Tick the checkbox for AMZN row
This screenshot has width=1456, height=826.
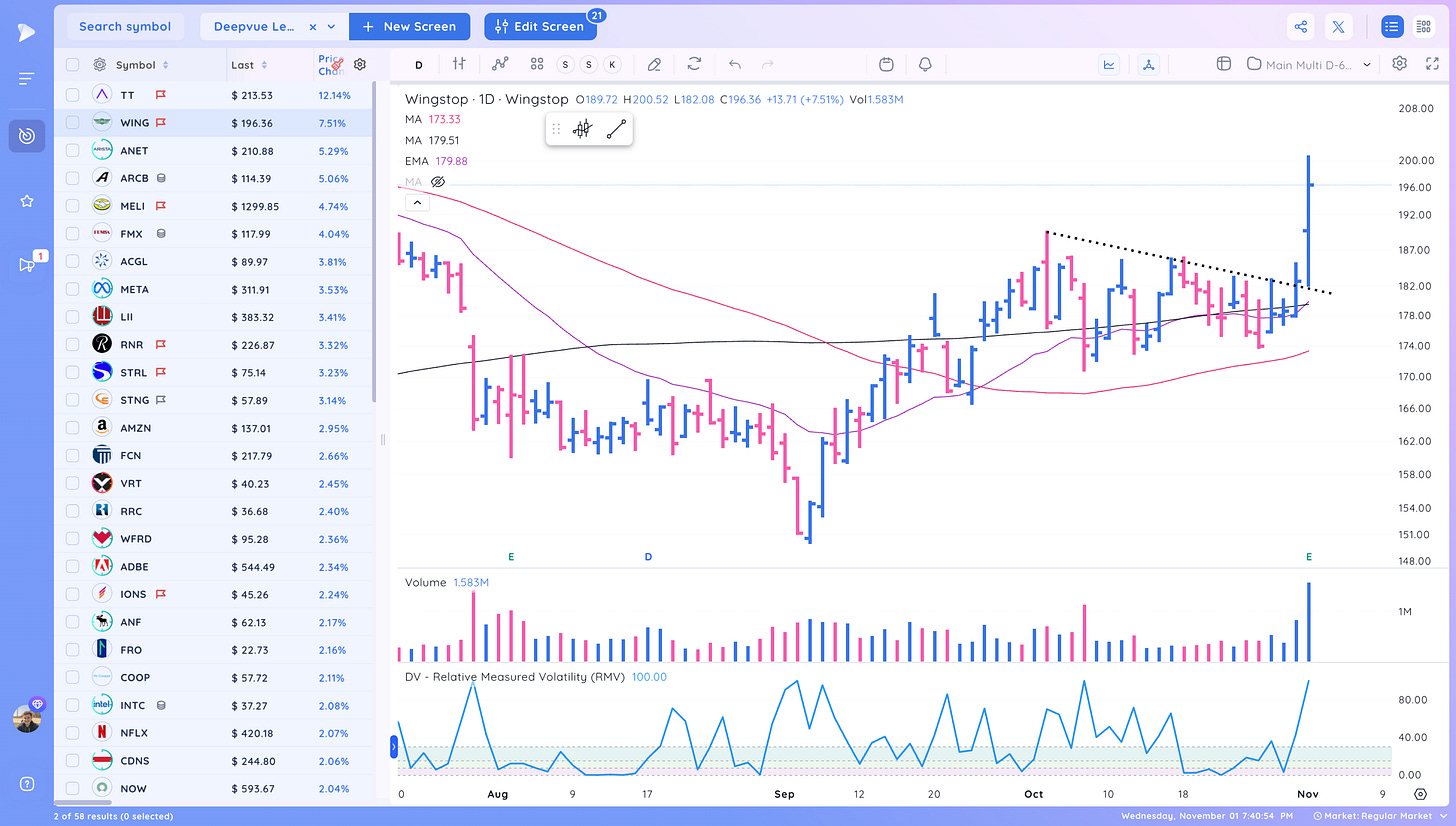pos(72,427)
